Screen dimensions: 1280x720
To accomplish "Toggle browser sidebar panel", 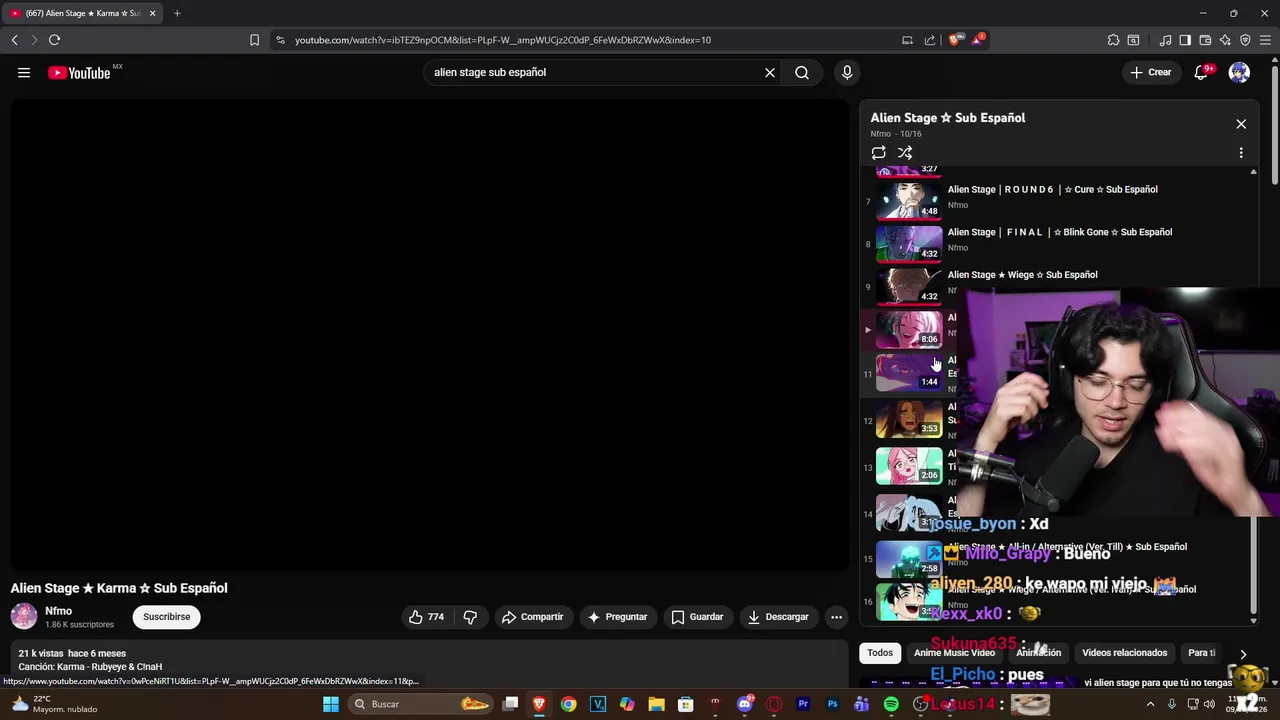I will pos(1185,40).
